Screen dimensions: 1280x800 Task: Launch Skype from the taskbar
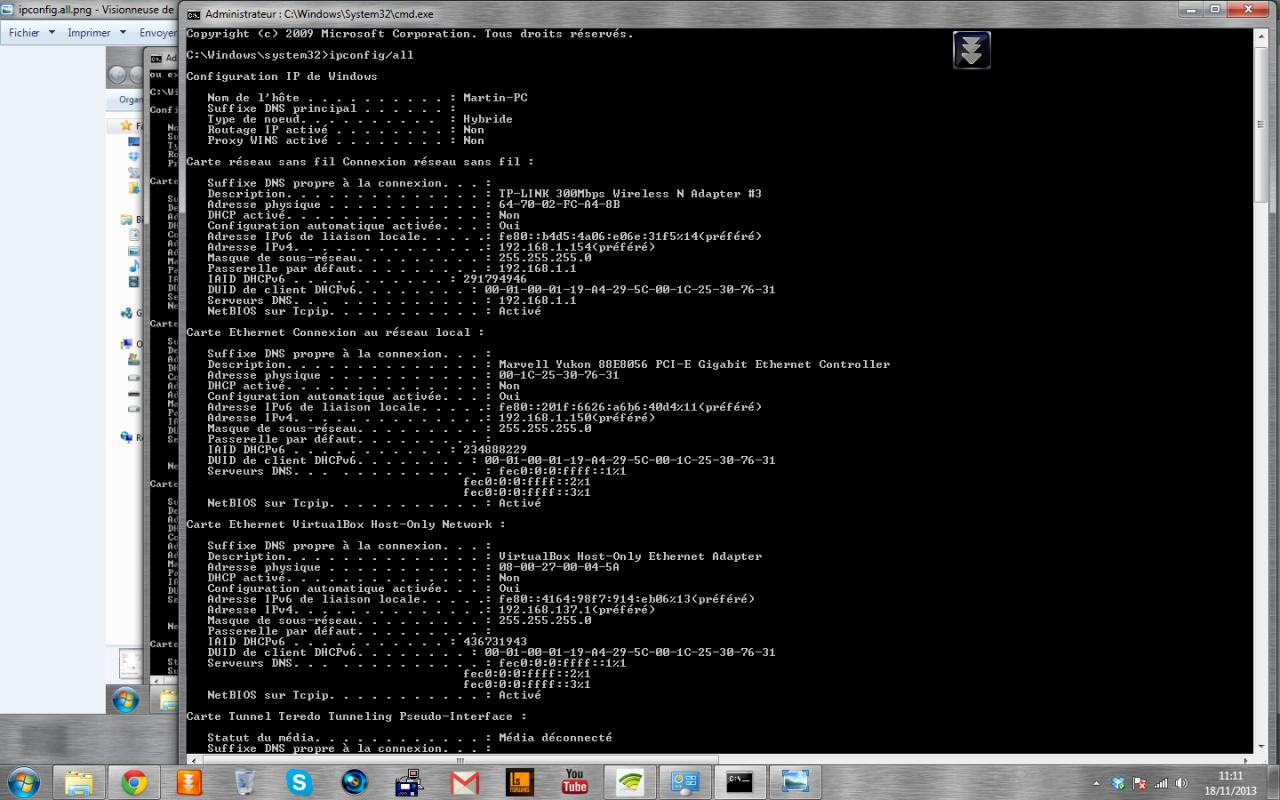pyautogui.click(x=299, y=782)
